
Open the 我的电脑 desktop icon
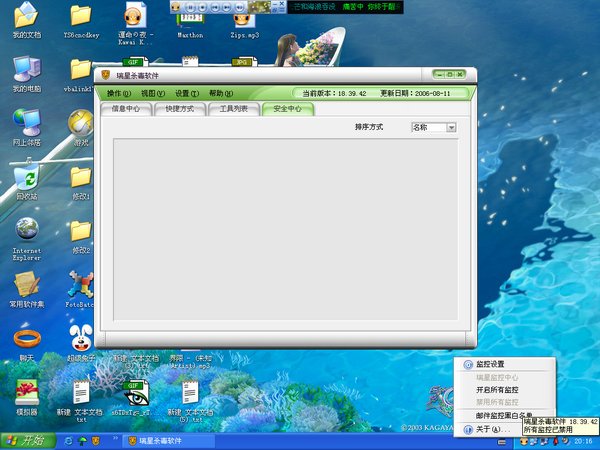(x=26, y=74)
